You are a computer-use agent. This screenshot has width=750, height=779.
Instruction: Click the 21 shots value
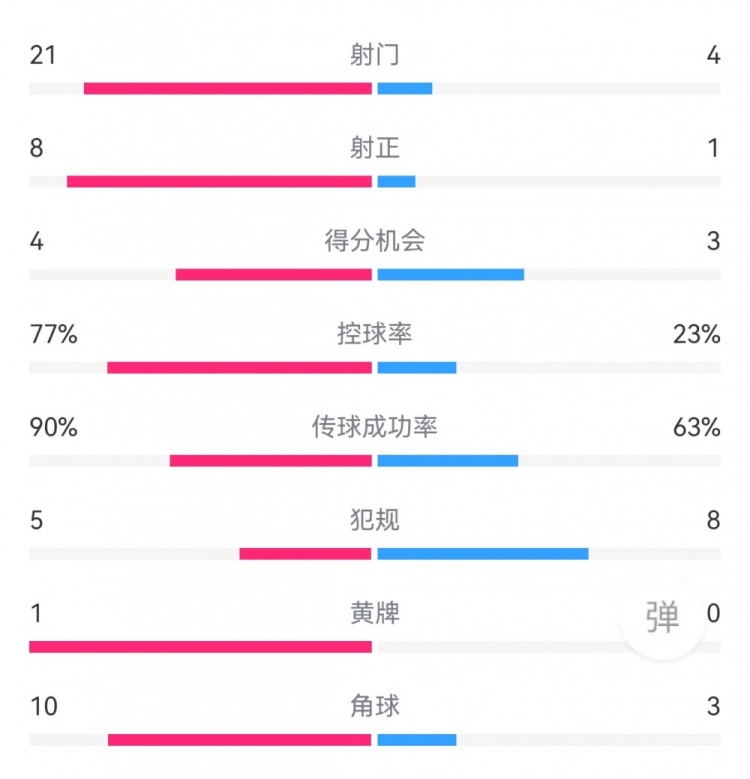click(43, 55)
